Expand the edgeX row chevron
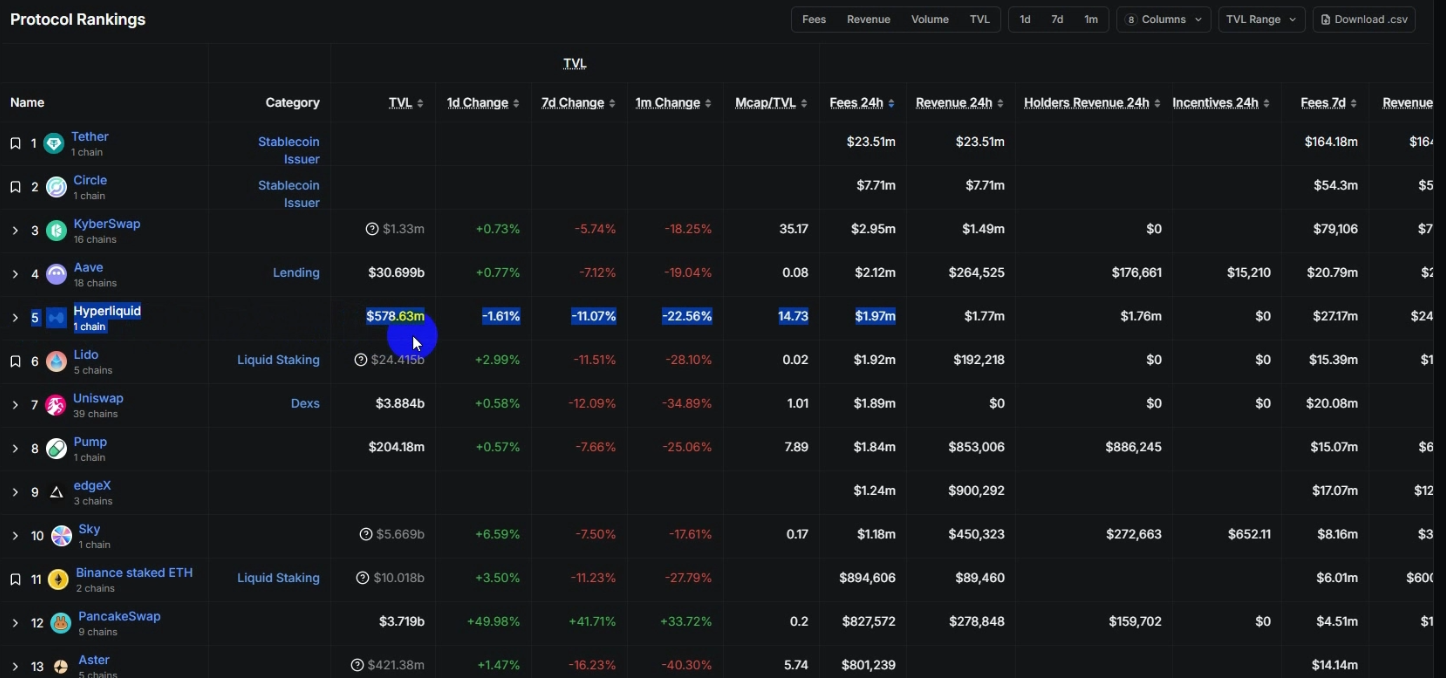This screenshot has height=678, width=1446. pos(15,492)
